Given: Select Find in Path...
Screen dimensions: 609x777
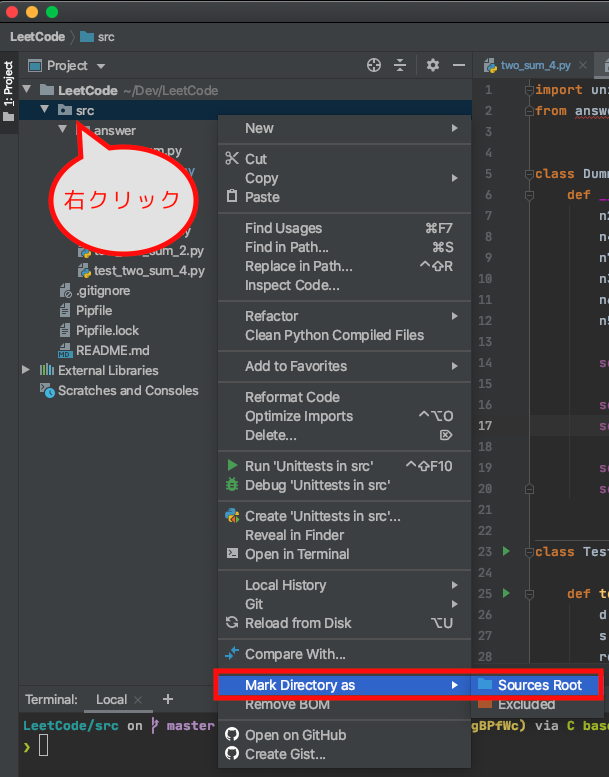Looking at the screenshot, I should point(344,247).
